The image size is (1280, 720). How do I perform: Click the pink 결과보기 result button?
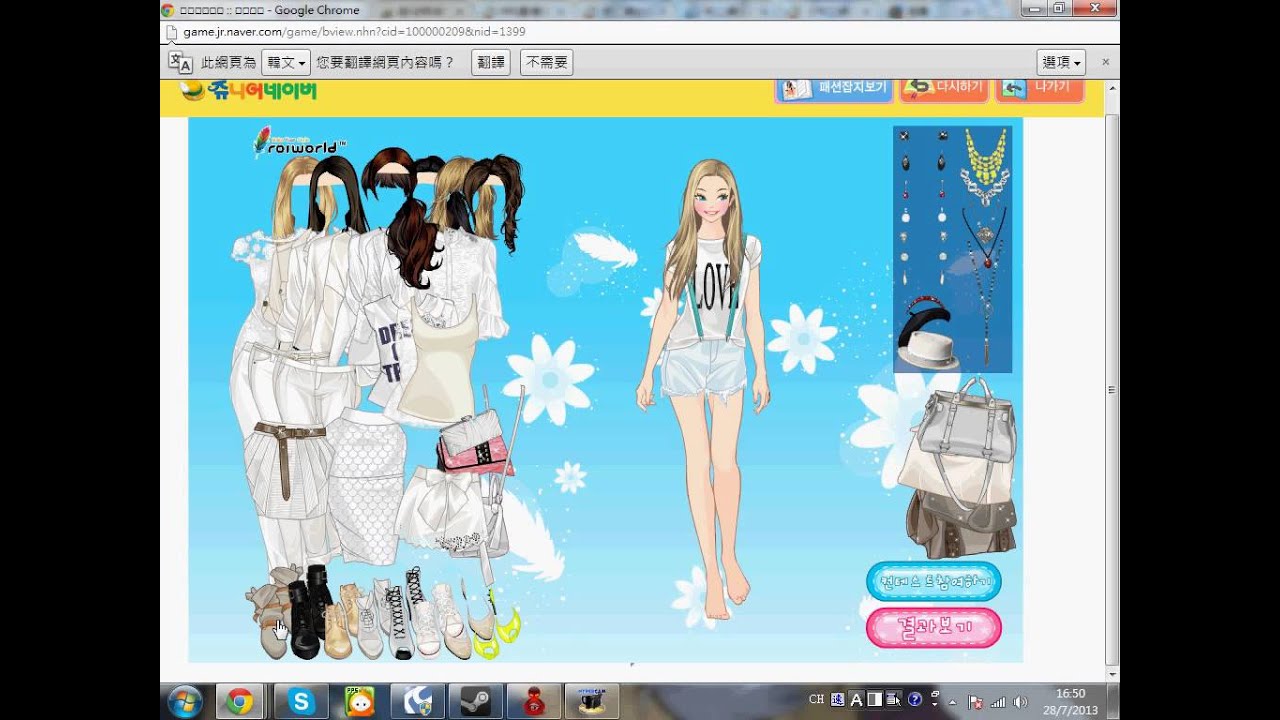tap(933, 627)
